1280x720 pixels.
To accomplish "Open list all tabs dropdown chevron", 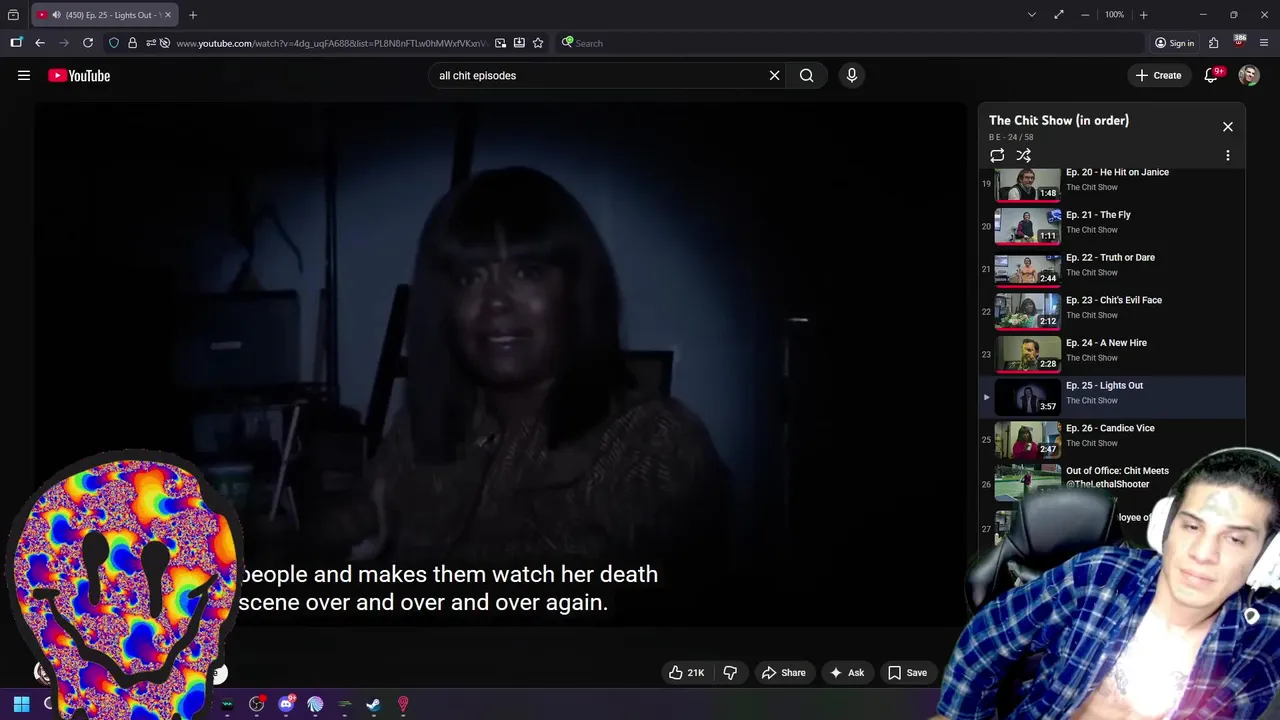I will click(1031, 15).
